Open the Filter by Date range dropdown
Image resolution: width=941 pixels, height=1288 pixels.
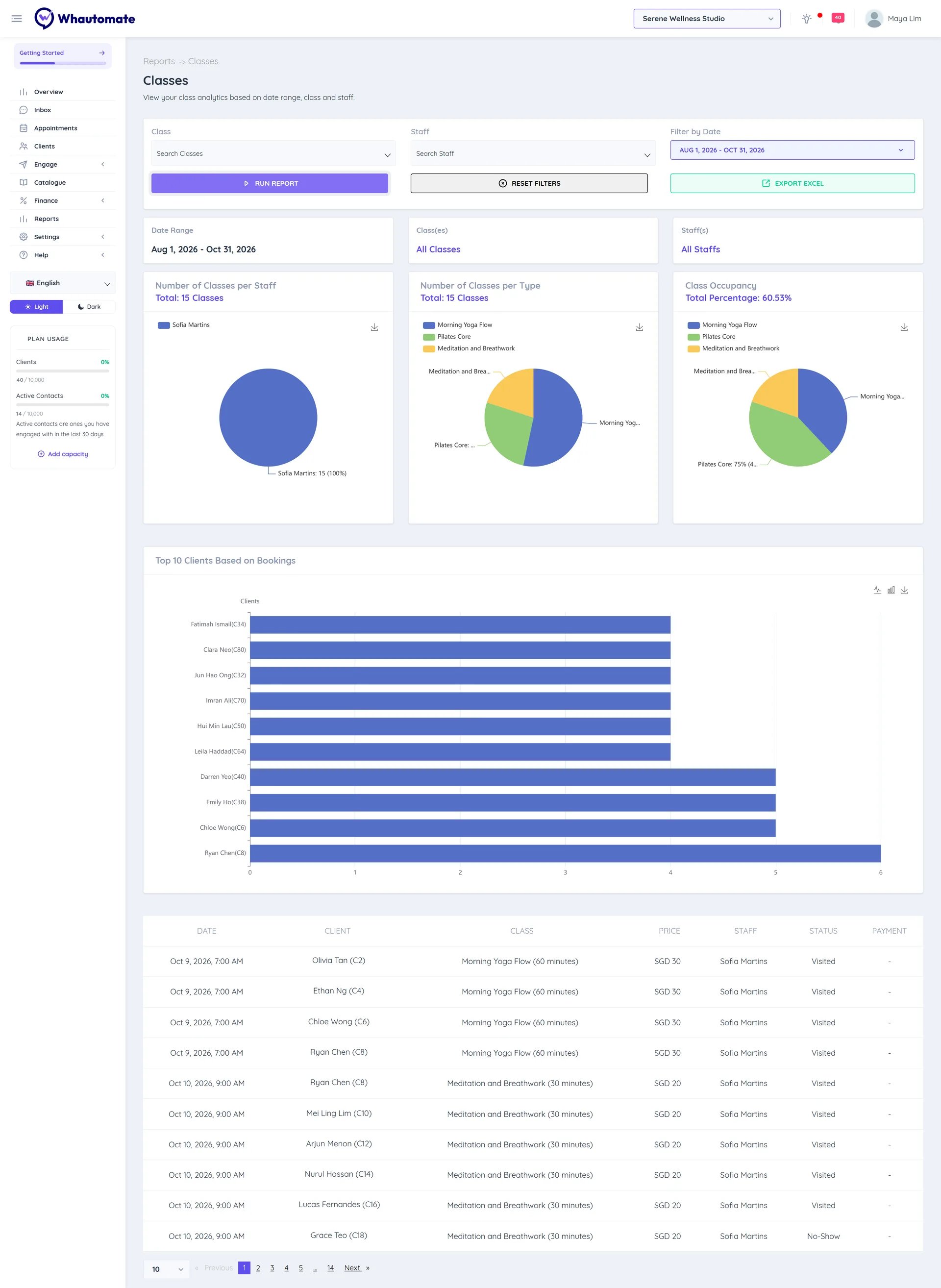pos(792,150)
